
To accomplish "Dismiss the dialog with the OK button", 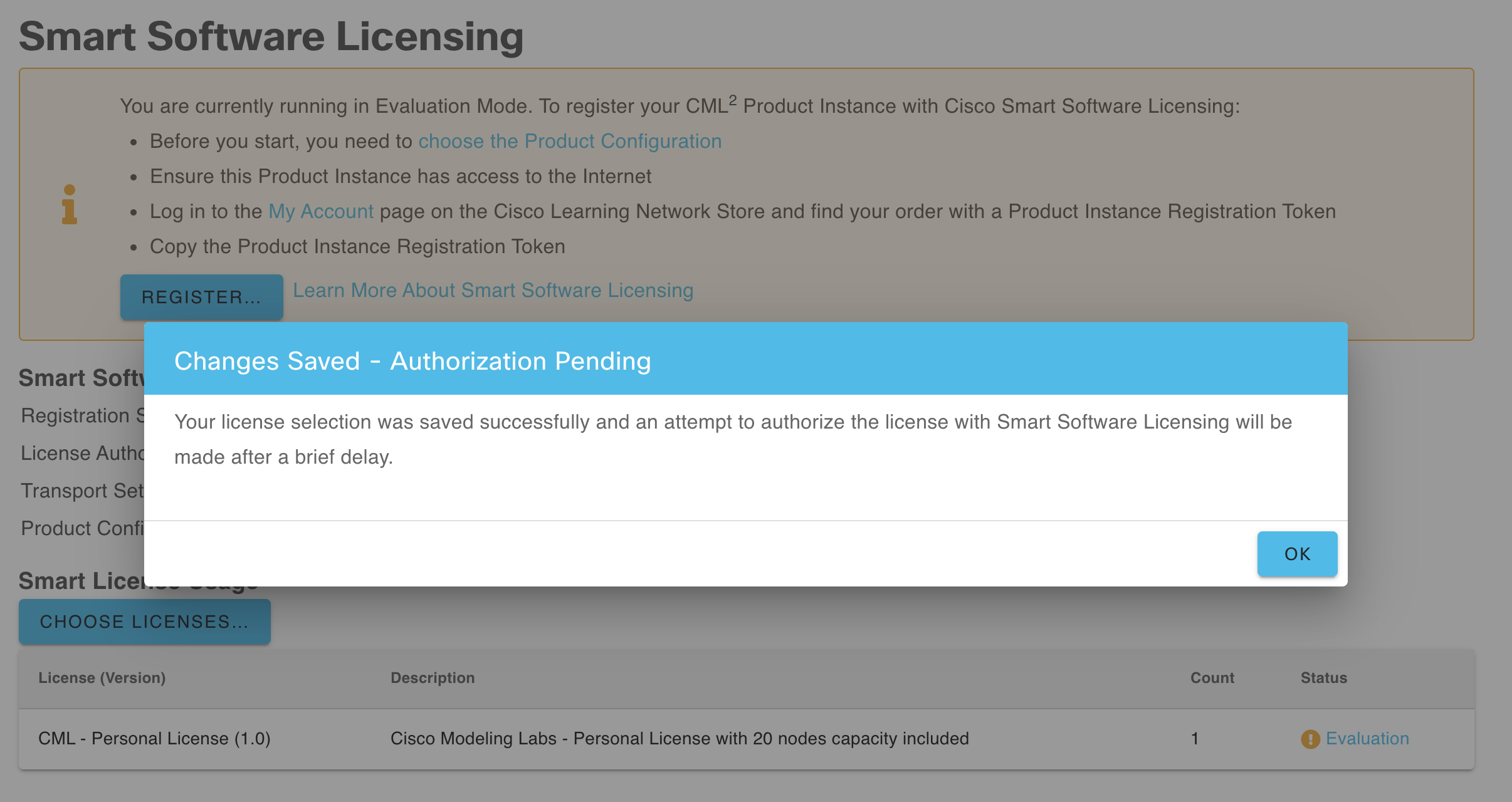I will 1296,554.
